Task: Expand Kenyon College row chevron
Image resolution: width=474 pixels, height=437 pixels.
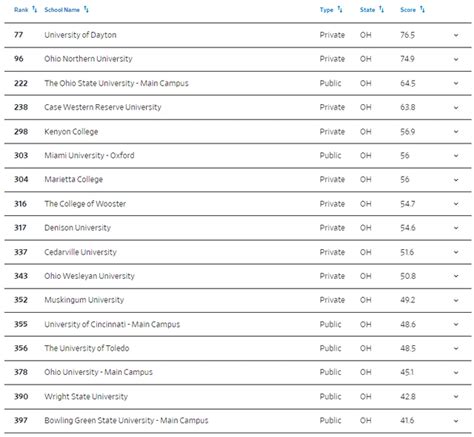Action: pyautogui.click(x=456, y=132)
